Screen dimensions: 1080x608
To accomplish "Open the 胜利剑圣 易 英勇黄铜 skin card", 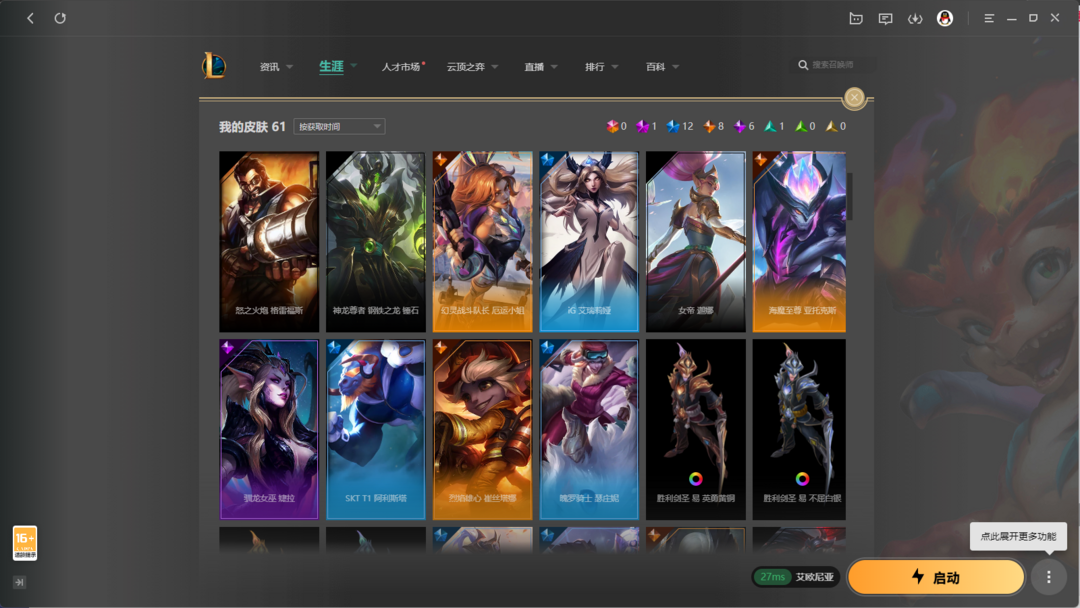I will point(696,429).
